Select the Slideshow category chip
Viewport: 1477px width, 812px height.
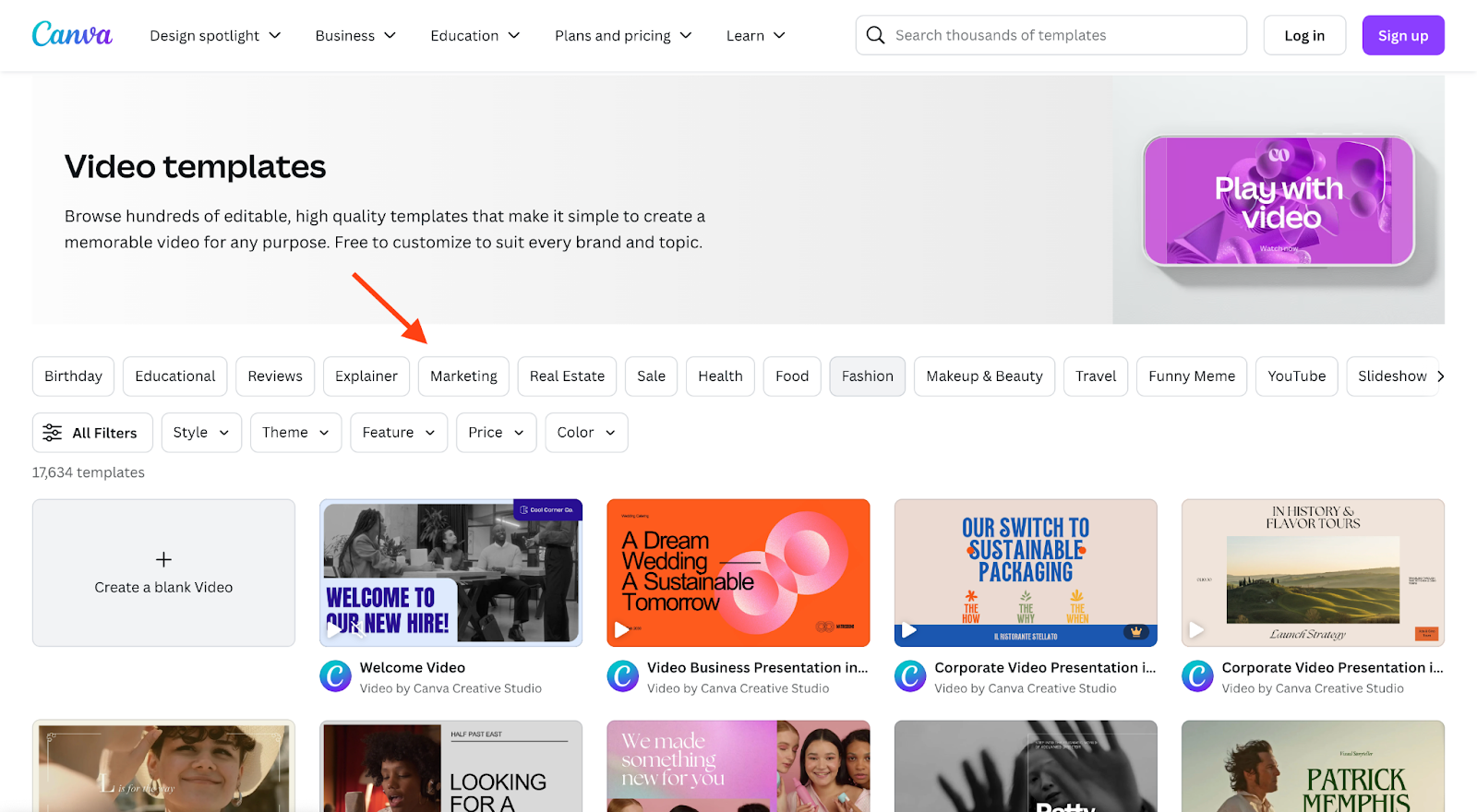pyautogui.click(x=1392, y=376)
